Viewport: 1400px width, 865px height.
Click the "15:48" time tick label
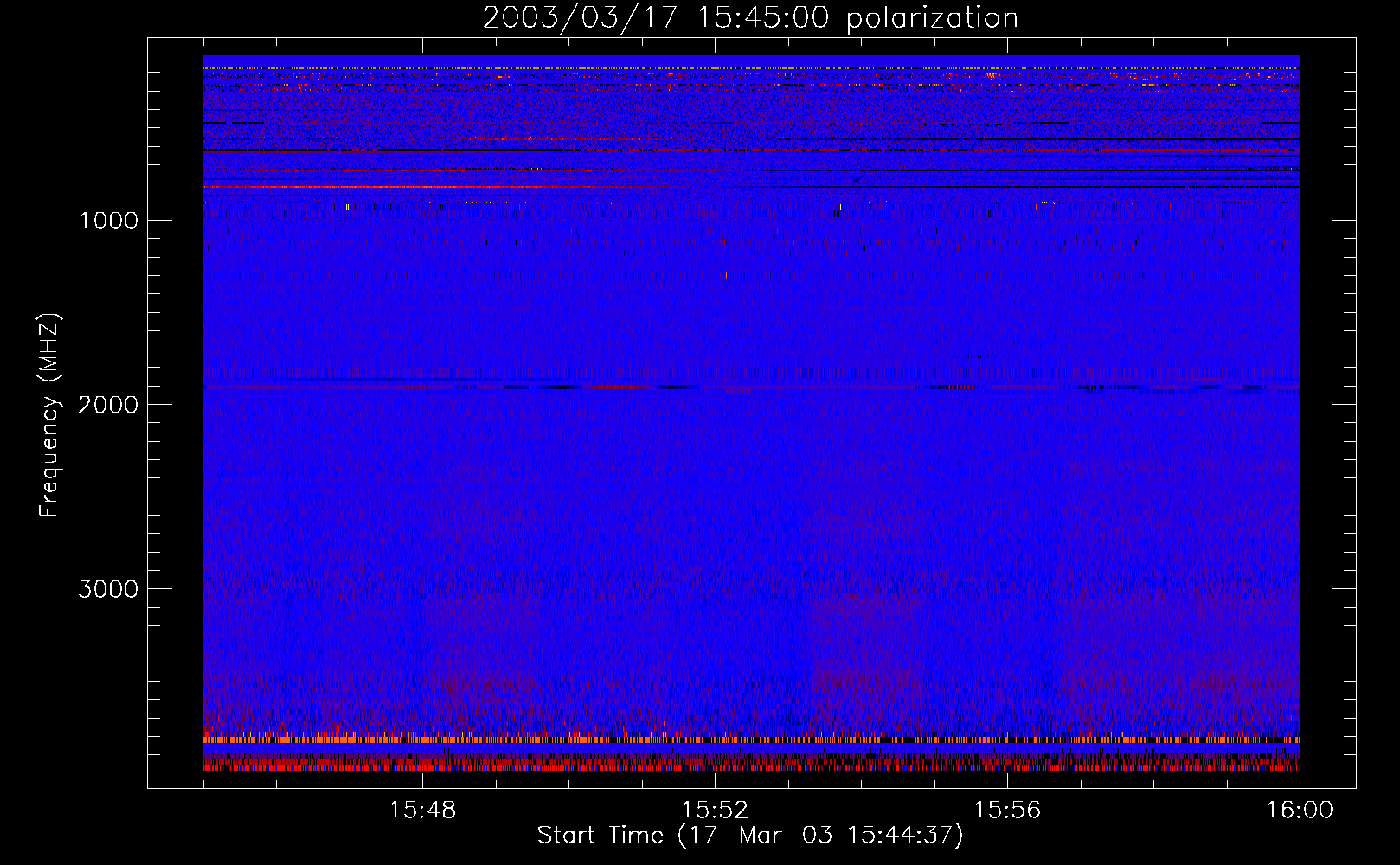tap(422, 811)
